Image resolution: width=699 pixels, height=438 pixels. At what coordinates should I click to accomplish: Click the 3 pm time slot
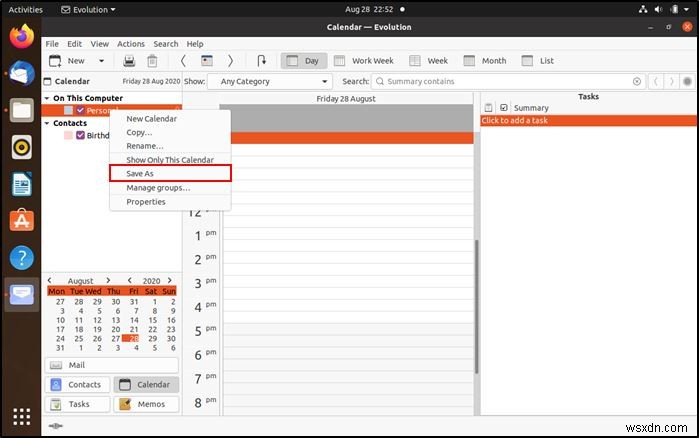click(348, 287)
